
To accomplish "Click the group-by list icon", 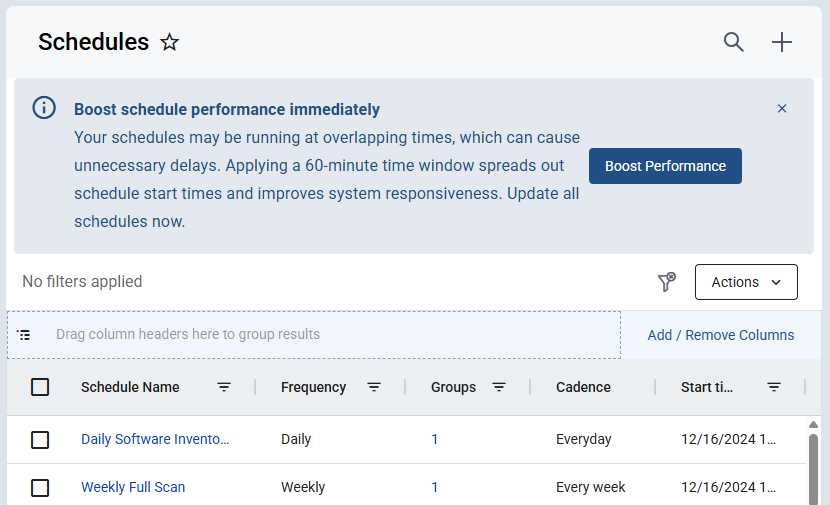I will (x=24, y=335).
